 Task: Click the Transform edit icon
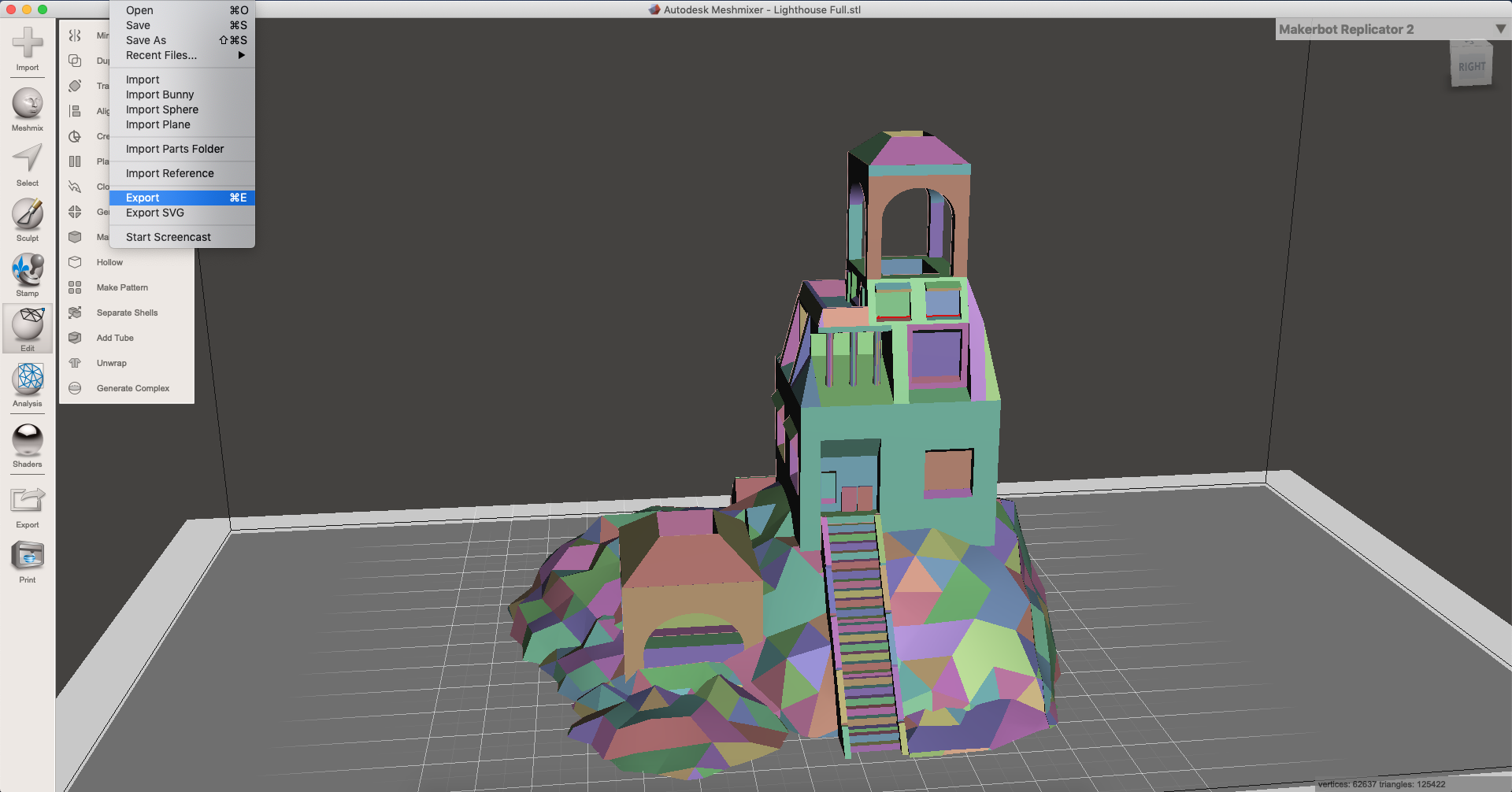tap(75, 86)
